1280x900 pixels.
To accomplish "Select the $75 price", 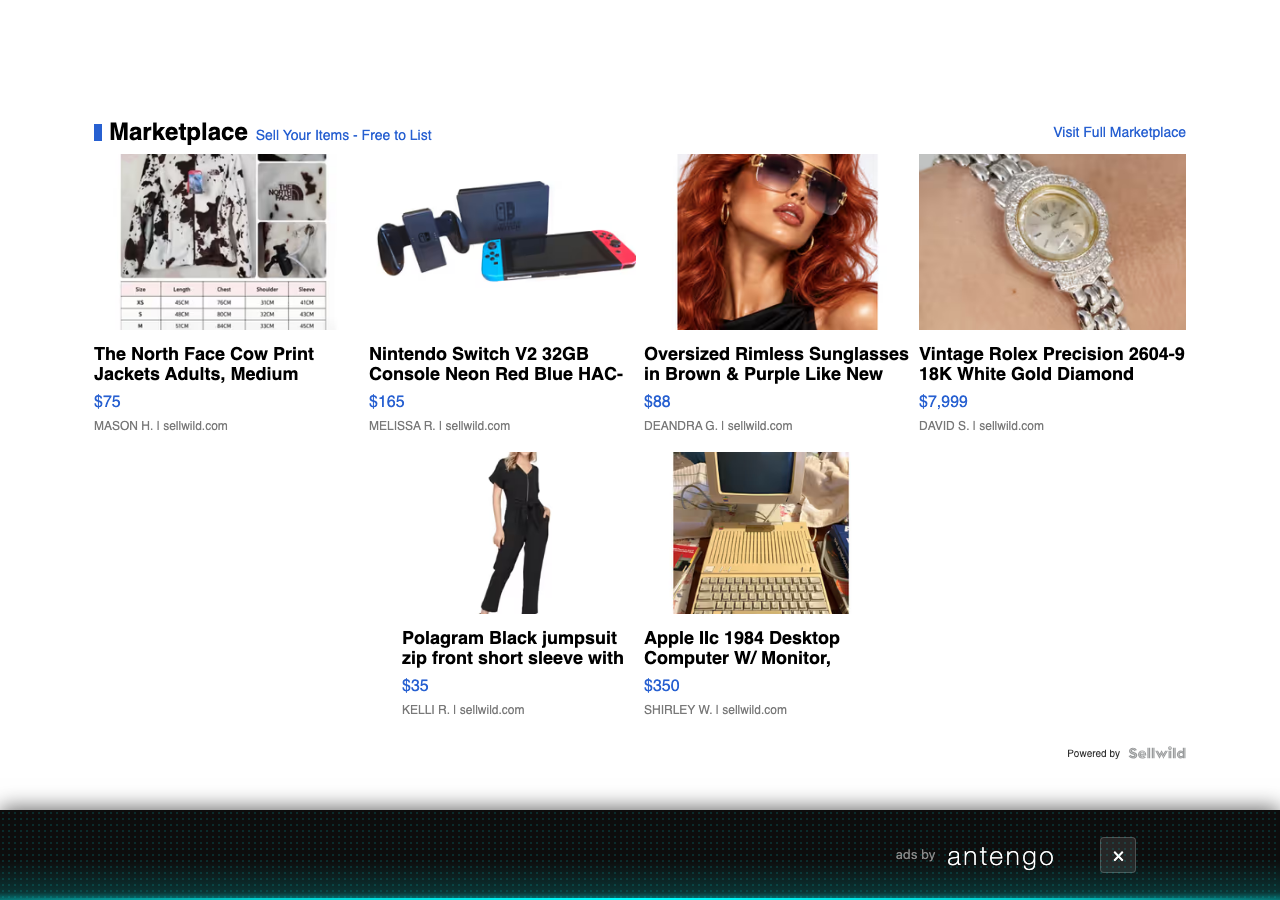I will 107,402.
